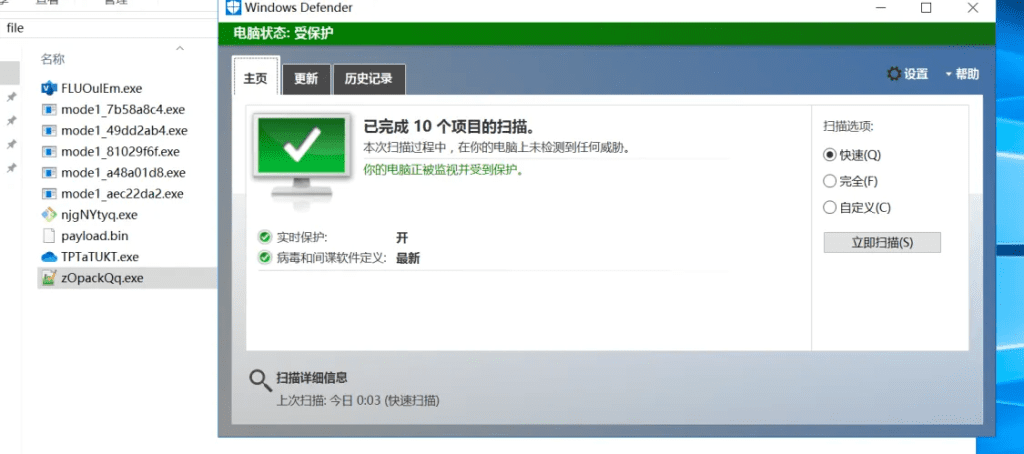Click the 名称 column header in Explorer
The height and width of the screenshot is (454, 1024).
(53, 59)
